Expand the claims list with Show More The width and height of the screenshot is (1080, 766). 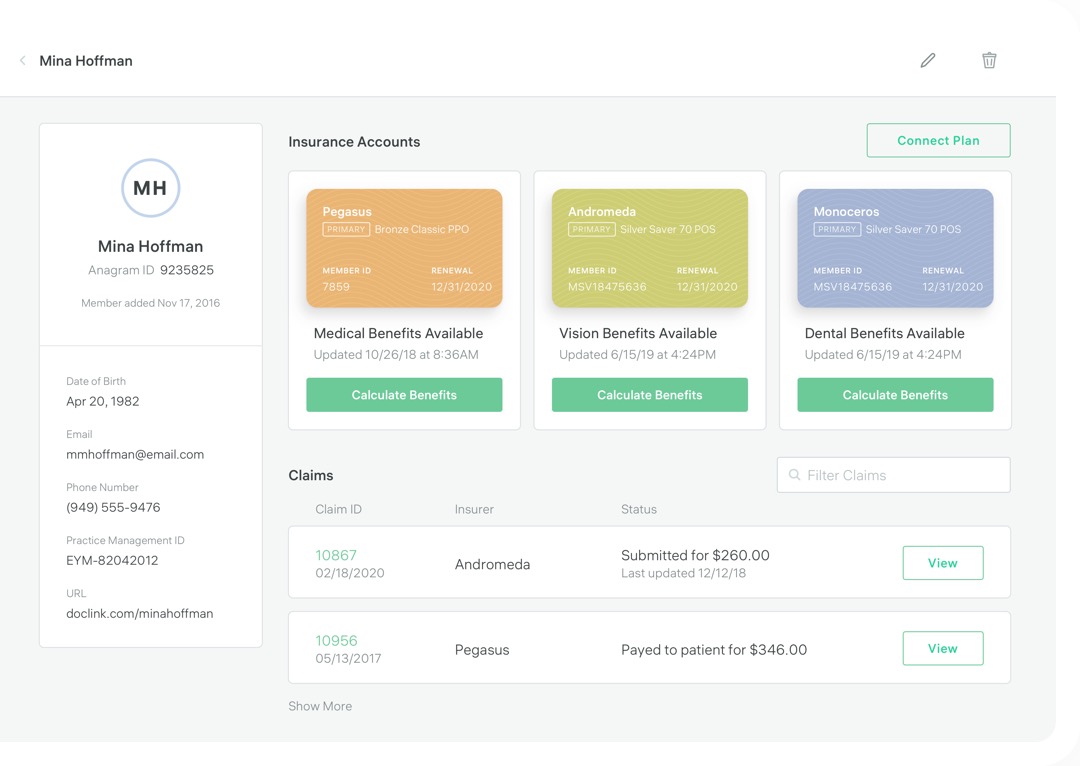(320, 706)
